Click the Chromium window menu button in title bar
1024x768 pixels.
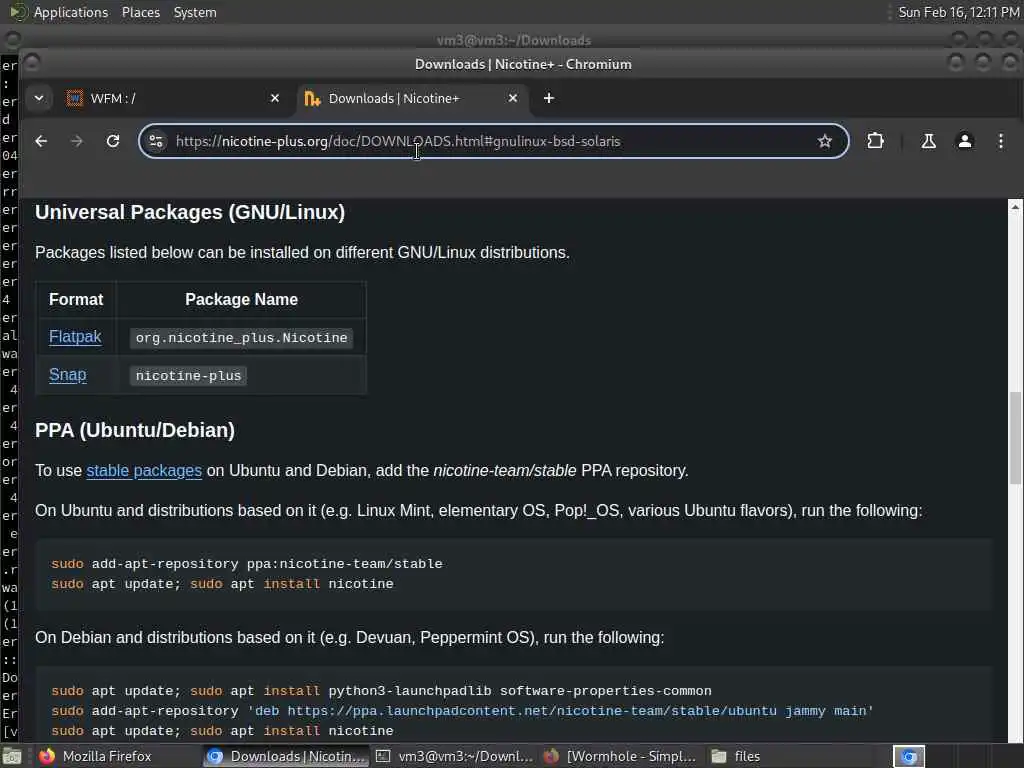pos(31,63)
